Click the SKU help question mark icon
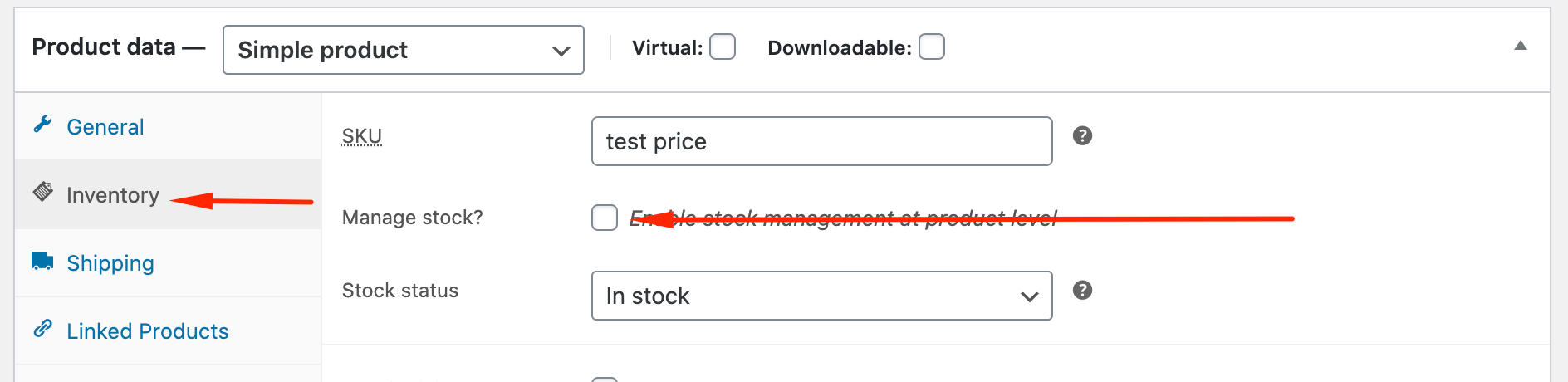1568x382 pixels. pos(1082,135)
